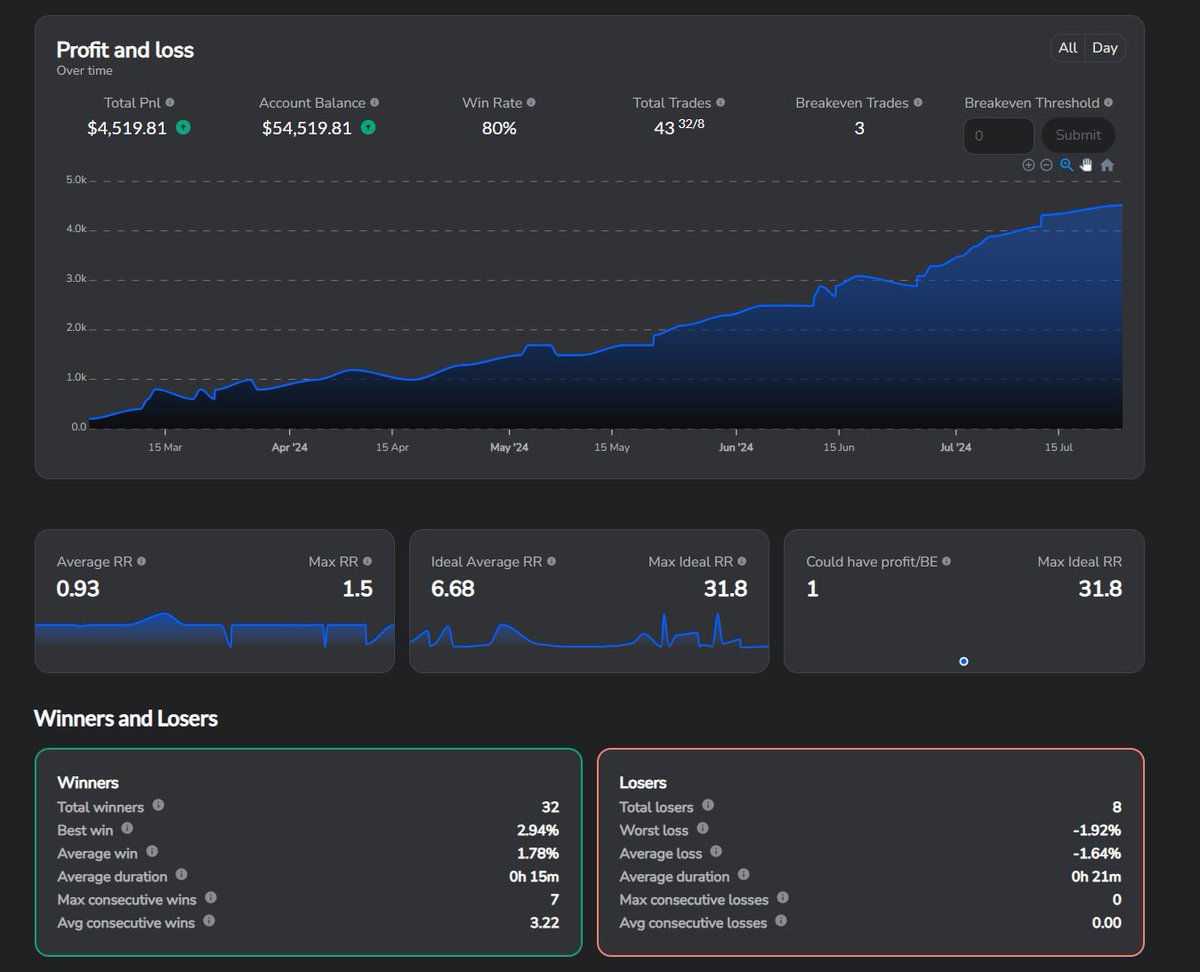Show info for Avg consecutive losses

781,920
